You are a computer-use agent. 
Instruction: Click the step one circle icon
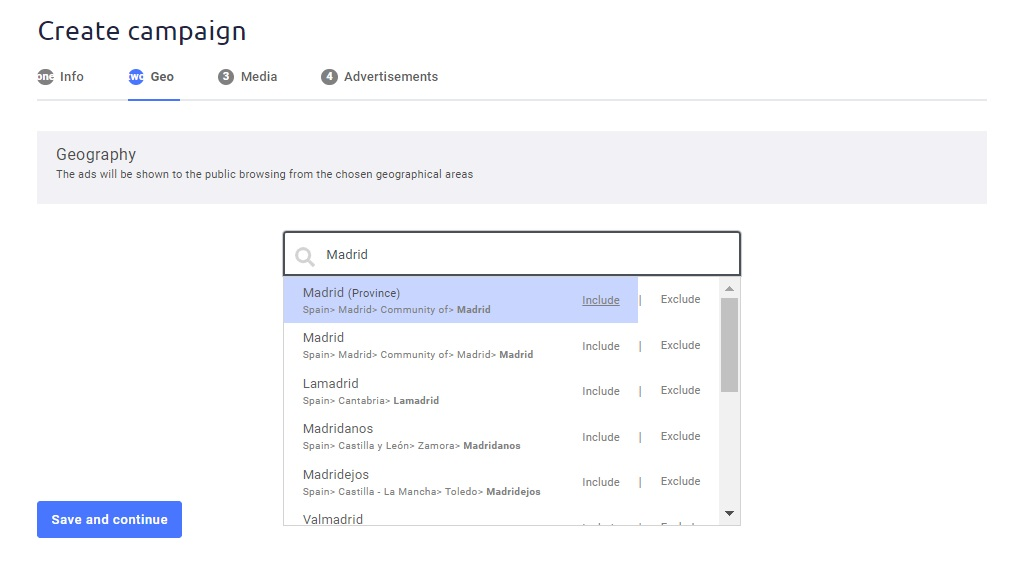[x=45, y=77]
